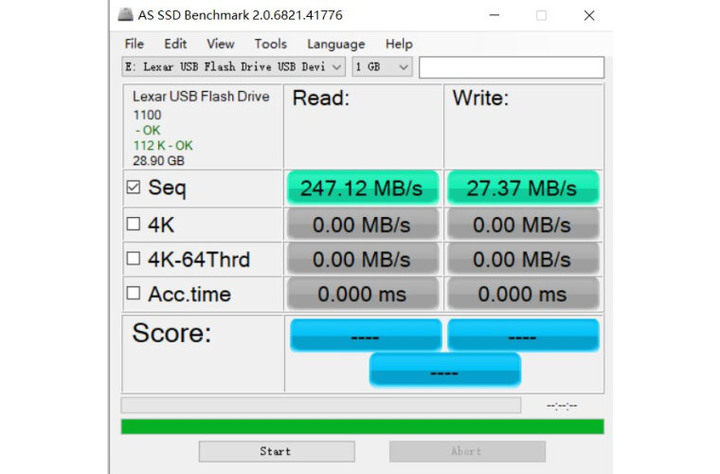The height and width of the screenshot is (474, 720).
Task: Open the Help menu
Action: click(x=399, y=44)
